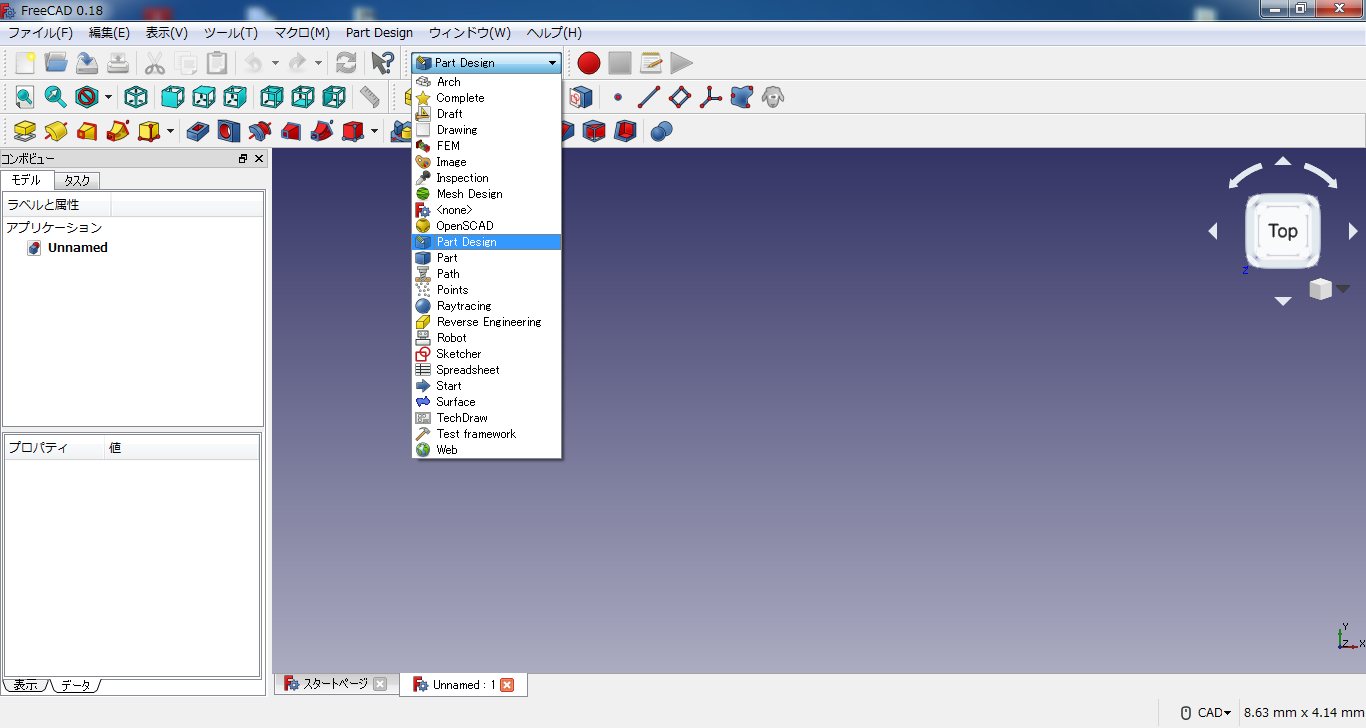
Task: Choose Mesh Design workbench
Action: pos(487,194)
